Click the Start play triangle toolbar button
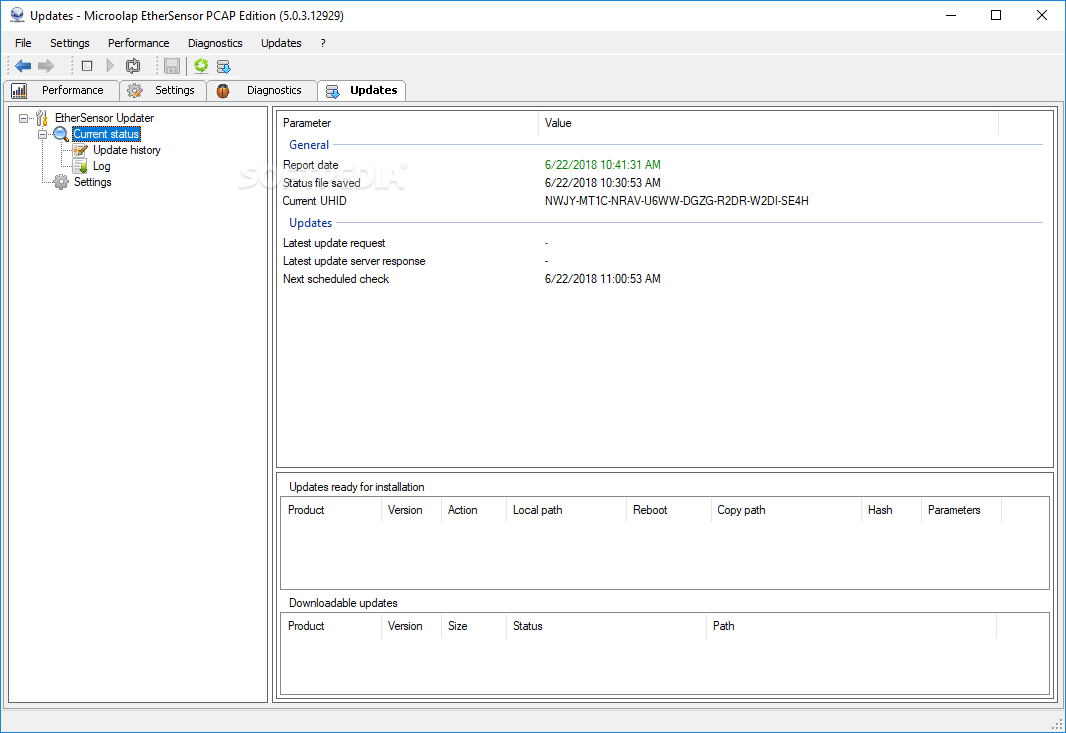 point(110,66)
